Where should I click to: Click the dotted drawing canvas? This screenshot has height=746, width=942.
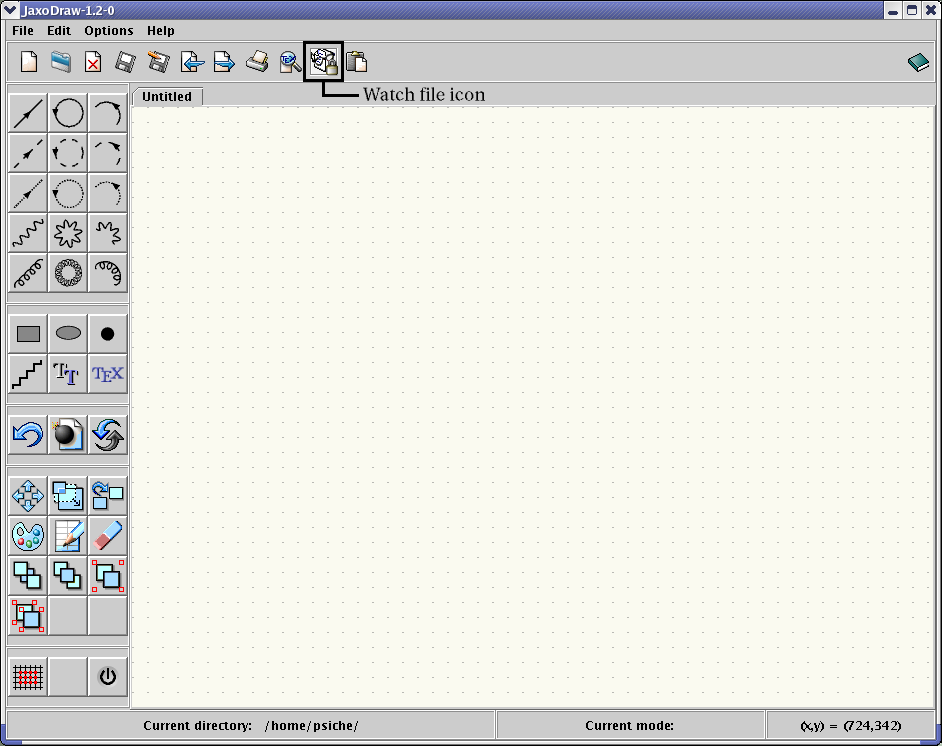click(x=532, y=407)
